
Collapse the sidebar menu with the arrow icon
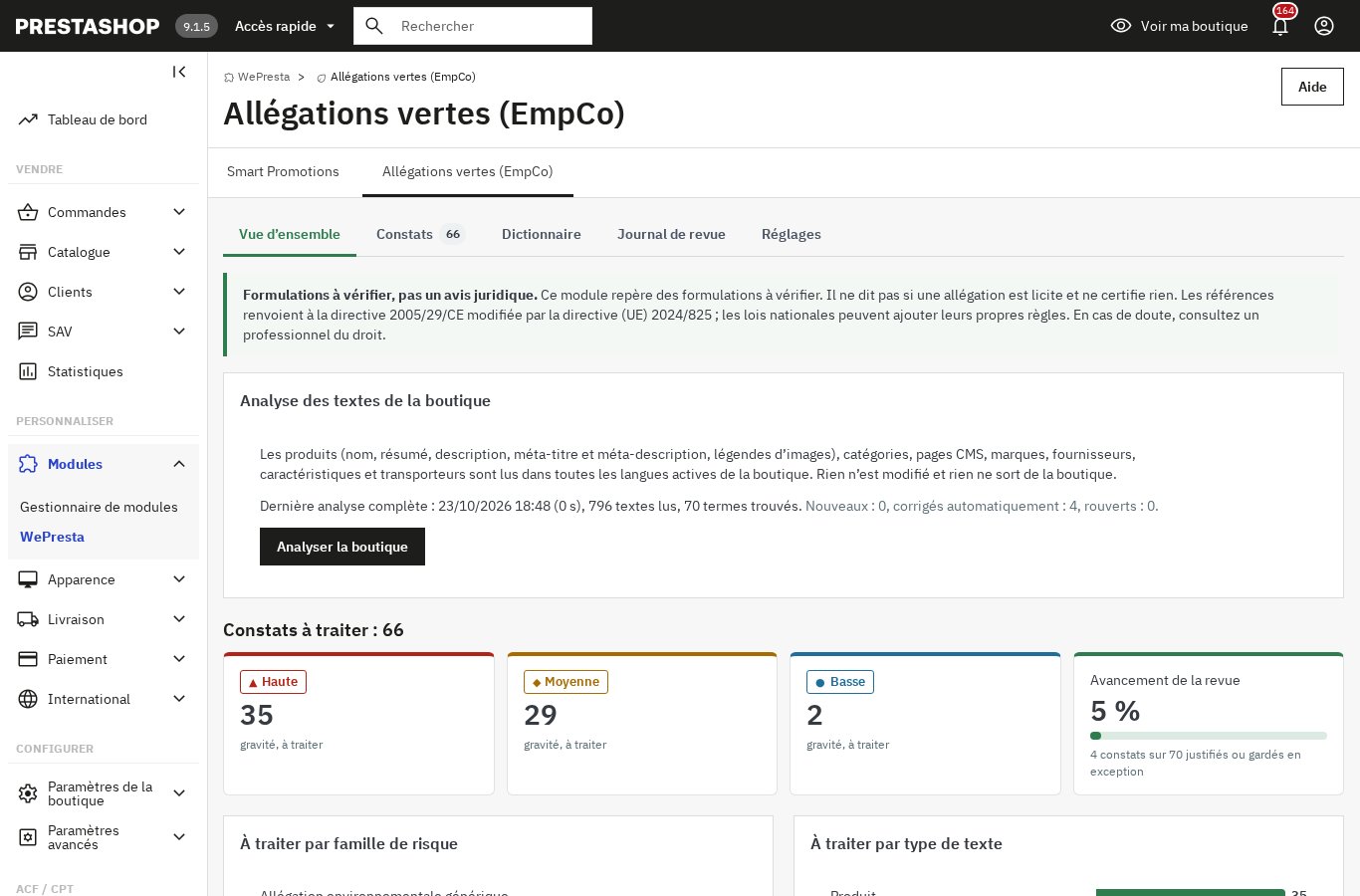[x=179, y=72]
